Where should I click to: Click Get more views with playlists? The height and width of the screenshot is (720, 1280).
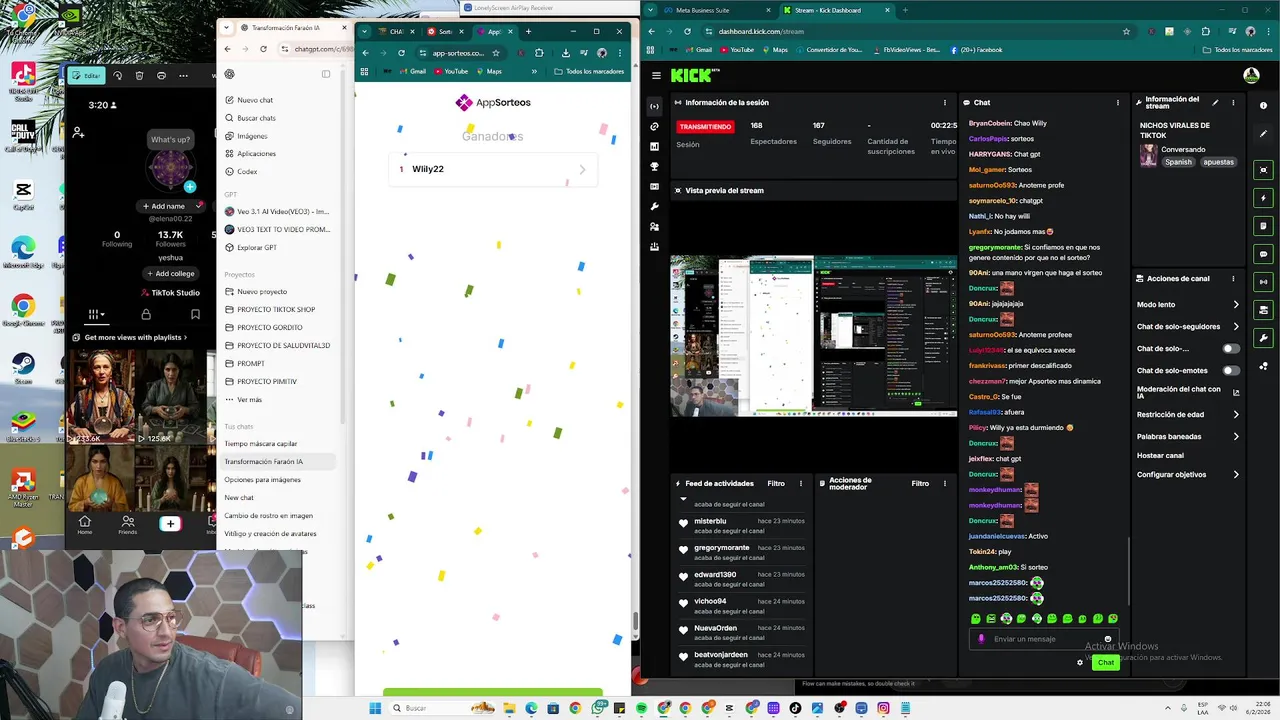pyautogui.click(x=130, y=337)
